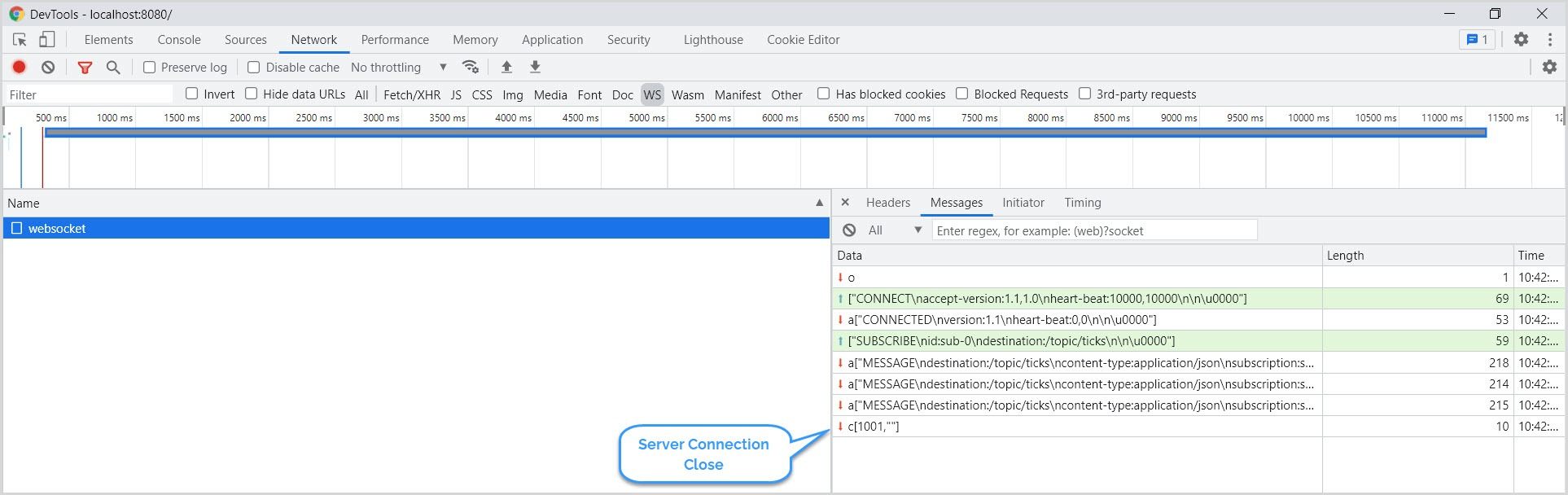This screenshot has height=495, width=1568.
Task: Toggle device toolbar icon
Action: pos(47,39)
